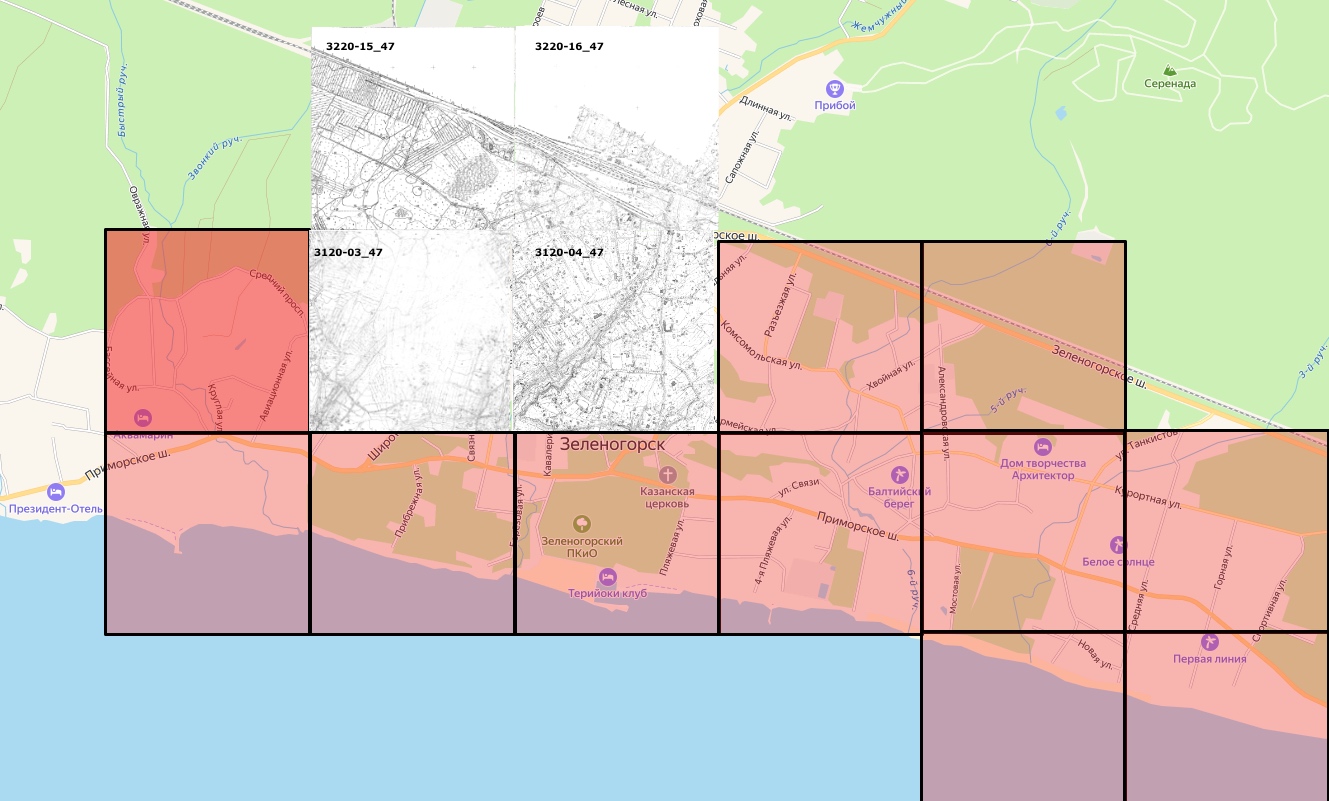This screenshot has width=1329, height=801.
Task: Click the Зеленогорск town label
Action: [x=613, y=442]
